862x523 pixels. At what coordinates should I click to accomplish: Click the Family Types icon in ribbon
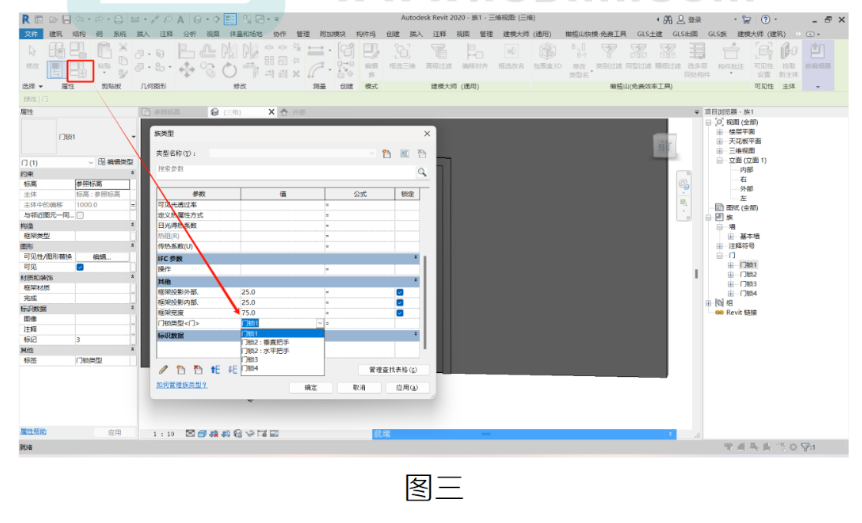[80, 70]
